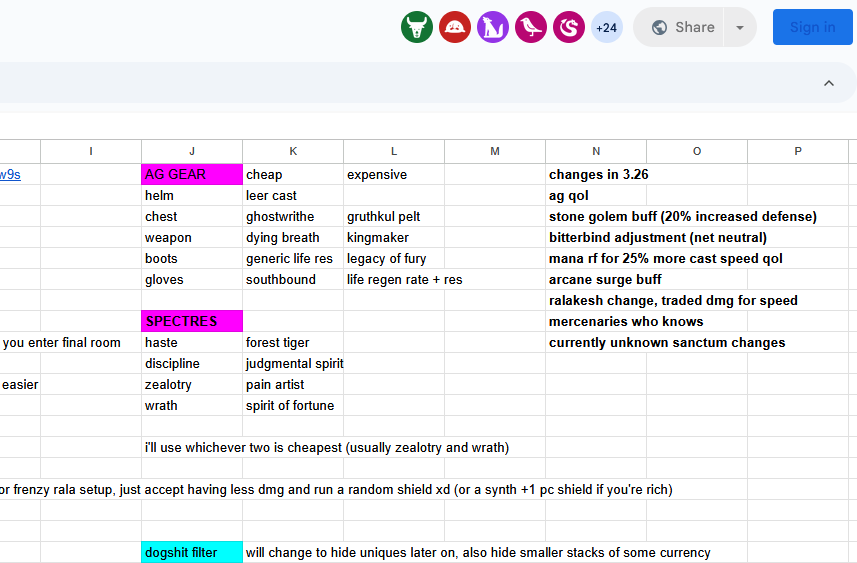Select the stone golem buff cell
This screenshot has width=857, height=563.
pyautogui.click(x=683, y=216)
